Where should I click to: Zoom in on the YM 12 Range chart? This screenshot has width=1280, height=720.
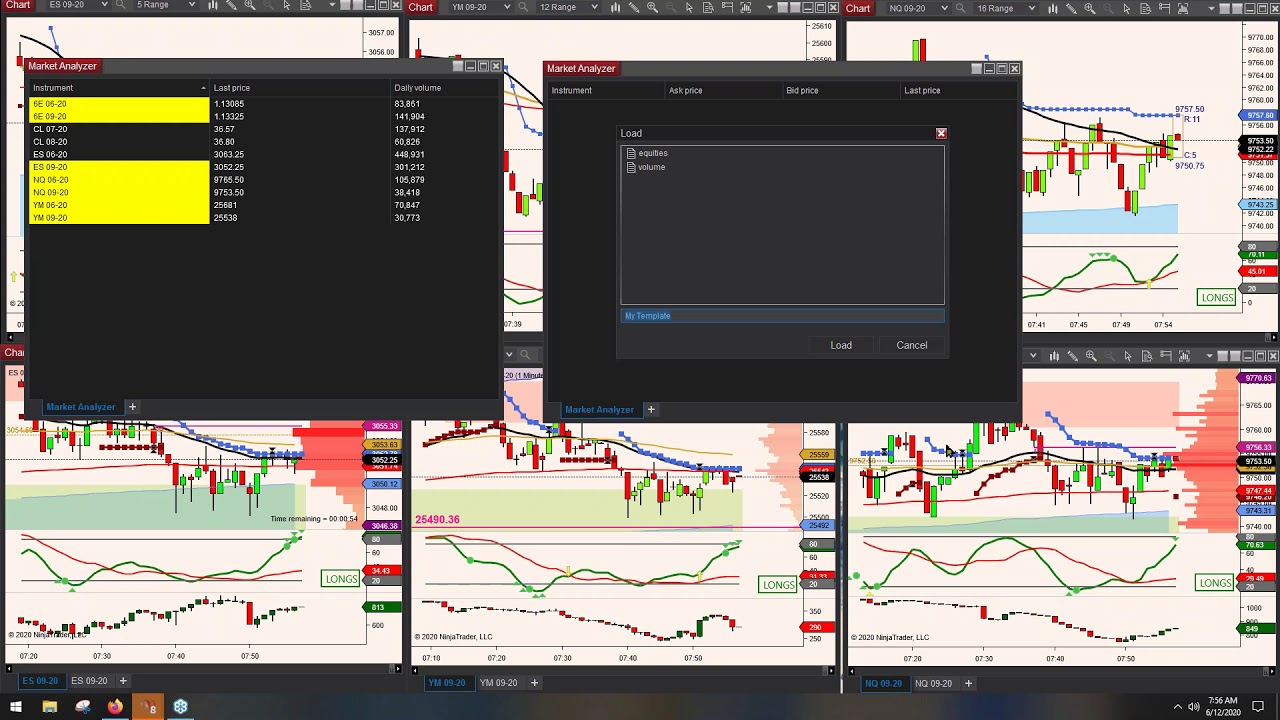(652, 7)
